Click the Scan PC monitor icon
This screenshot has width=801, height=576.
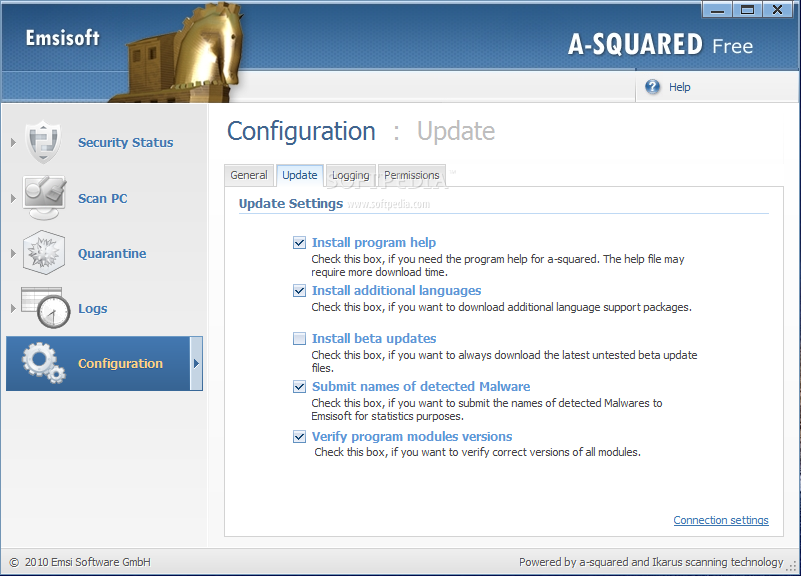tap(44, 198)
